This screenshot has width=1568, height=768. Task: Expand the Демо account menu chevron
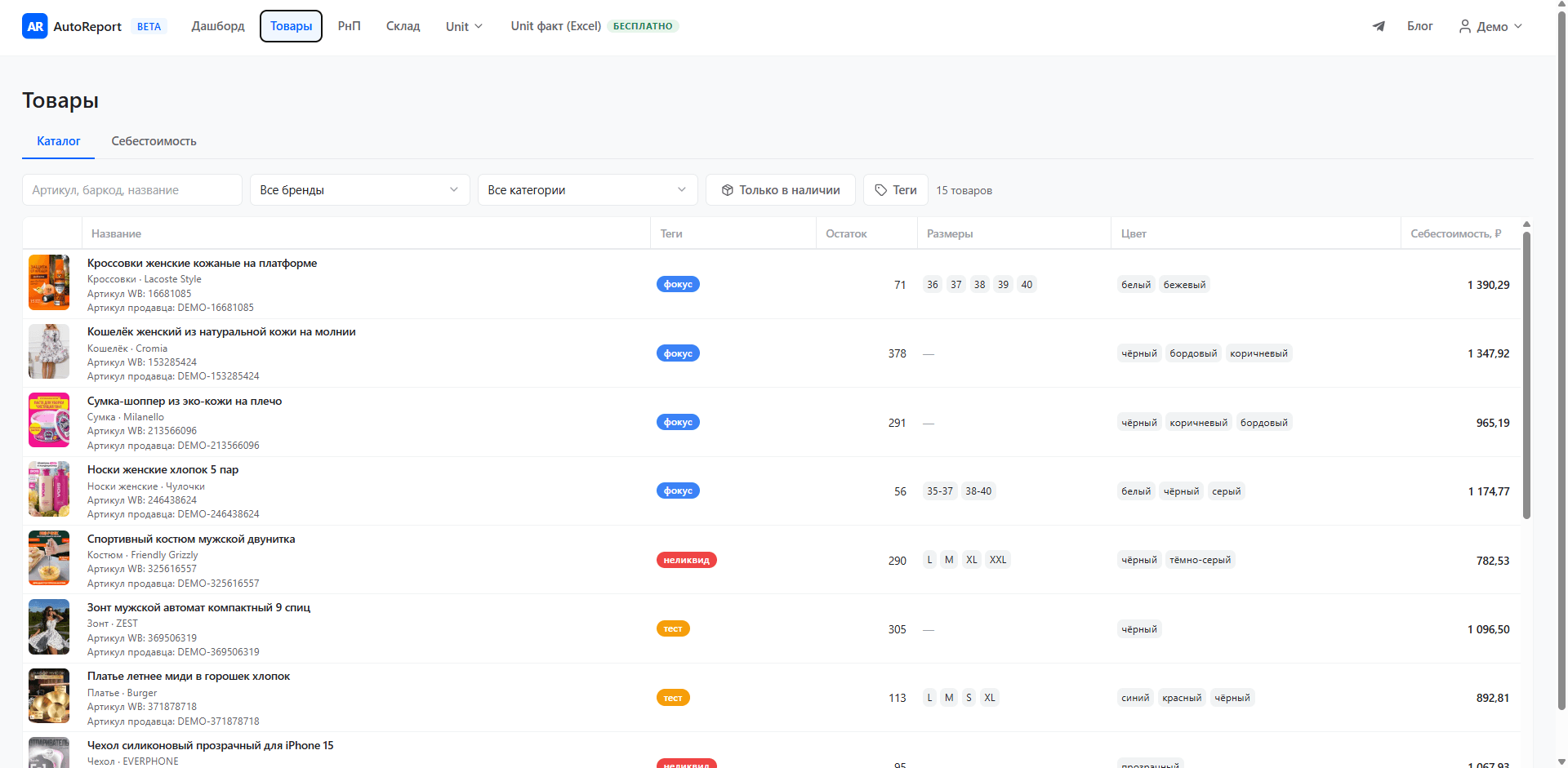click(1518, 26)
